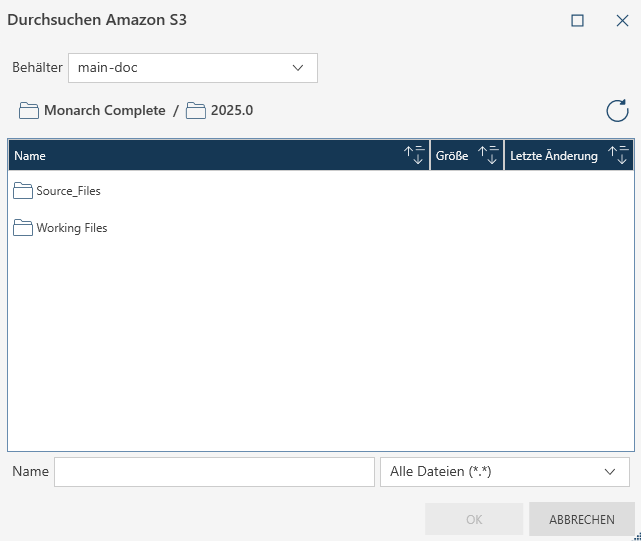Image resolution: width=641 pixels, height=541 pixels.
Task: Maximize the Durchsuchen Amazon S3 dialog
Action: [x=577, y=20]
